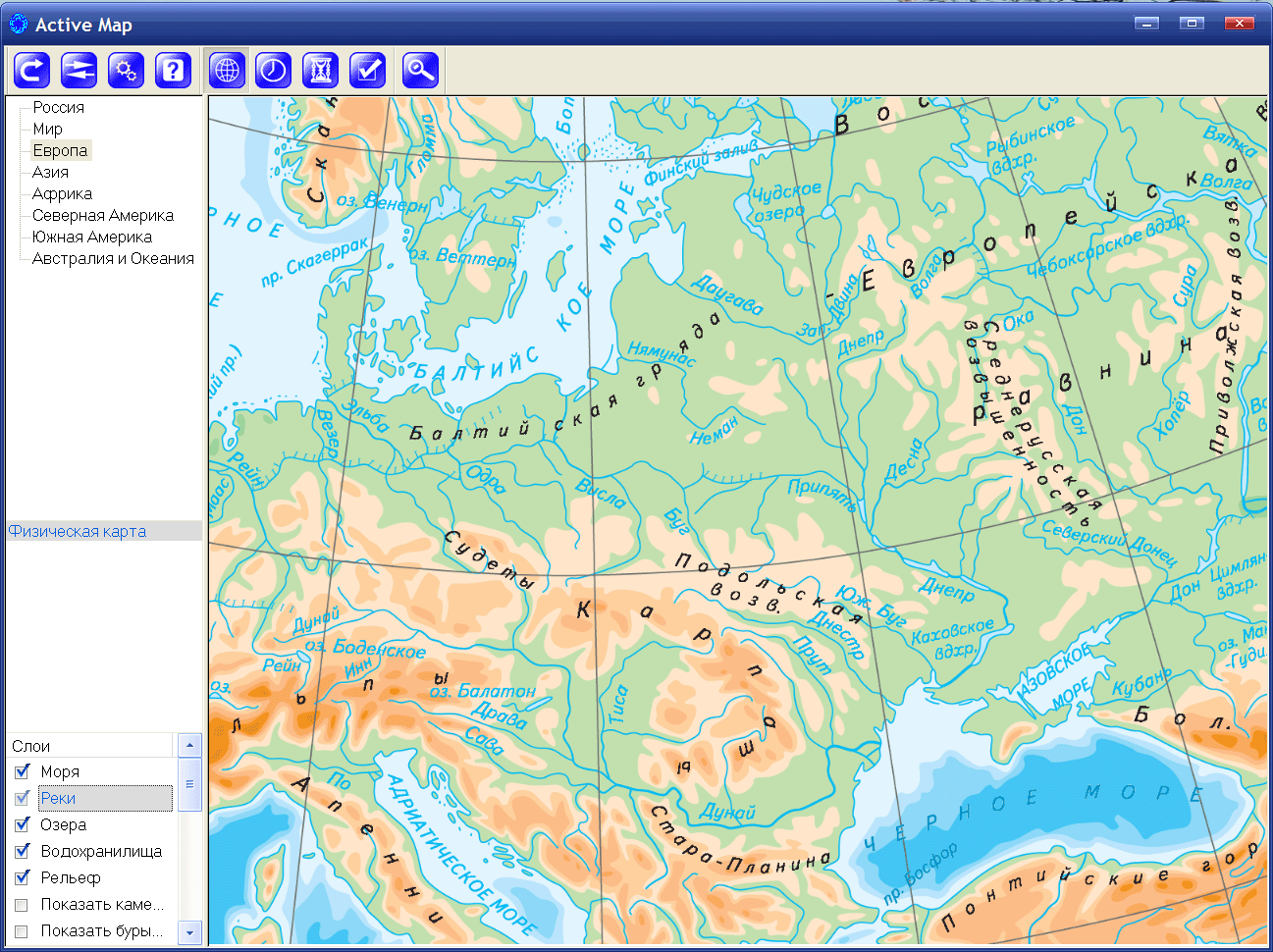This screenshot has height=952, width=1273.
Task: Uncheck the Водохранилища layer checkbox
Action: click(x=22, y=851)
